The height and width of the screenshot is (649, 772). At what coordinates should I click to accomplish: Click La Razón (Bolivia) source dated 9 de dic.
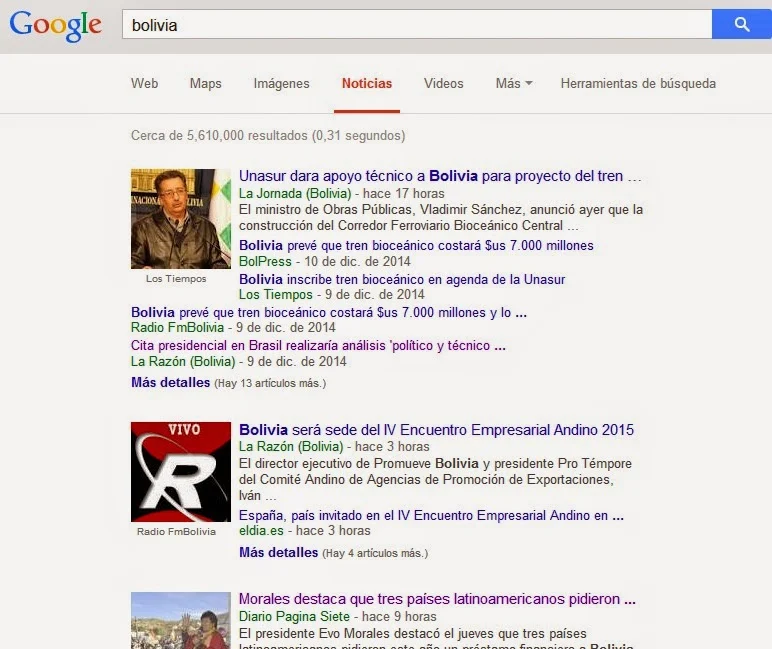pyautogui.click(x=183, y=361)
